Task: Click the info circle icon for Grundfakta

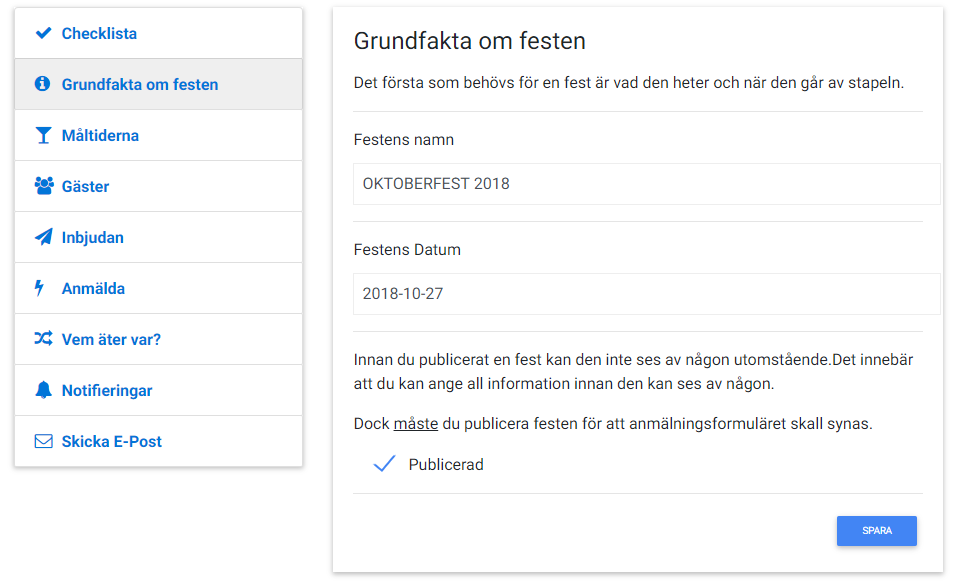Action: (42, 83)
